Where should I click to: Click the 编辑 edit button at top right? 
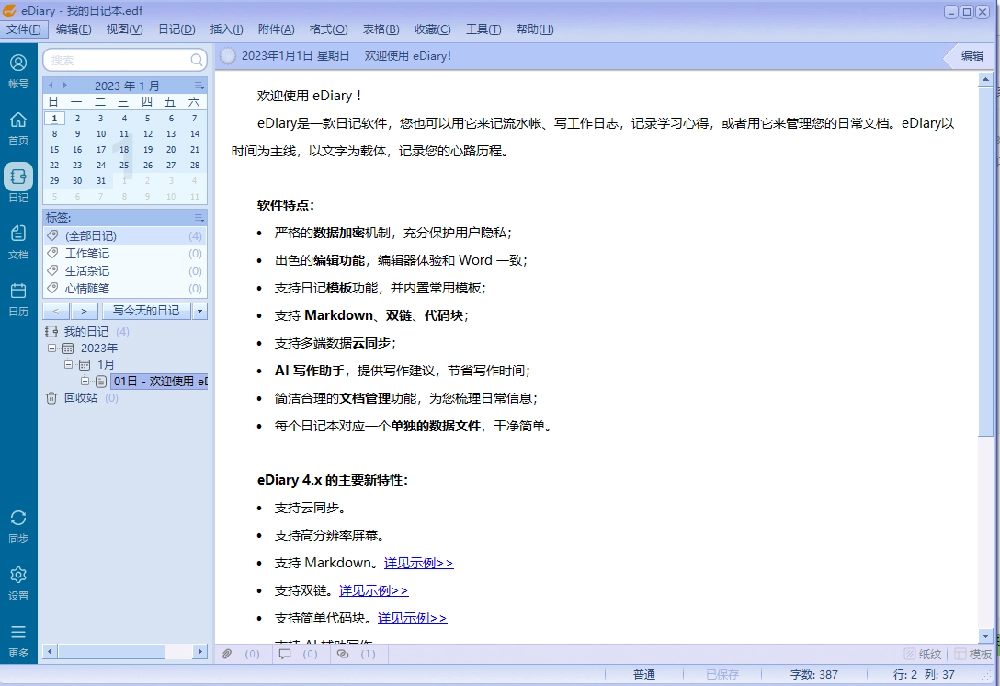pyautogui.click(x=972, y=56)
